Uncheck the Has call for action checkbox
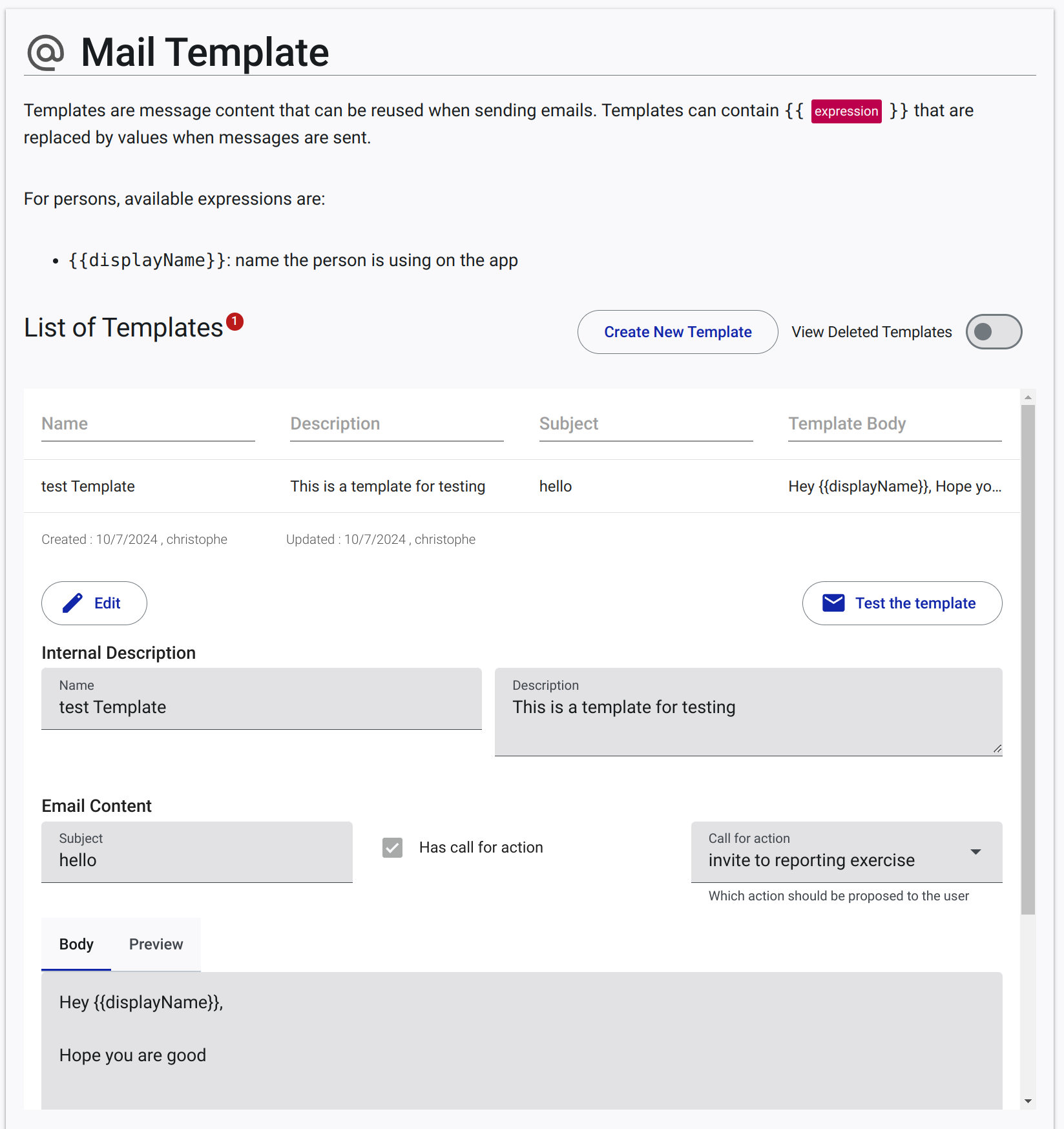The width and height of the screenshot is (1064, 1129). coord(392,847)
